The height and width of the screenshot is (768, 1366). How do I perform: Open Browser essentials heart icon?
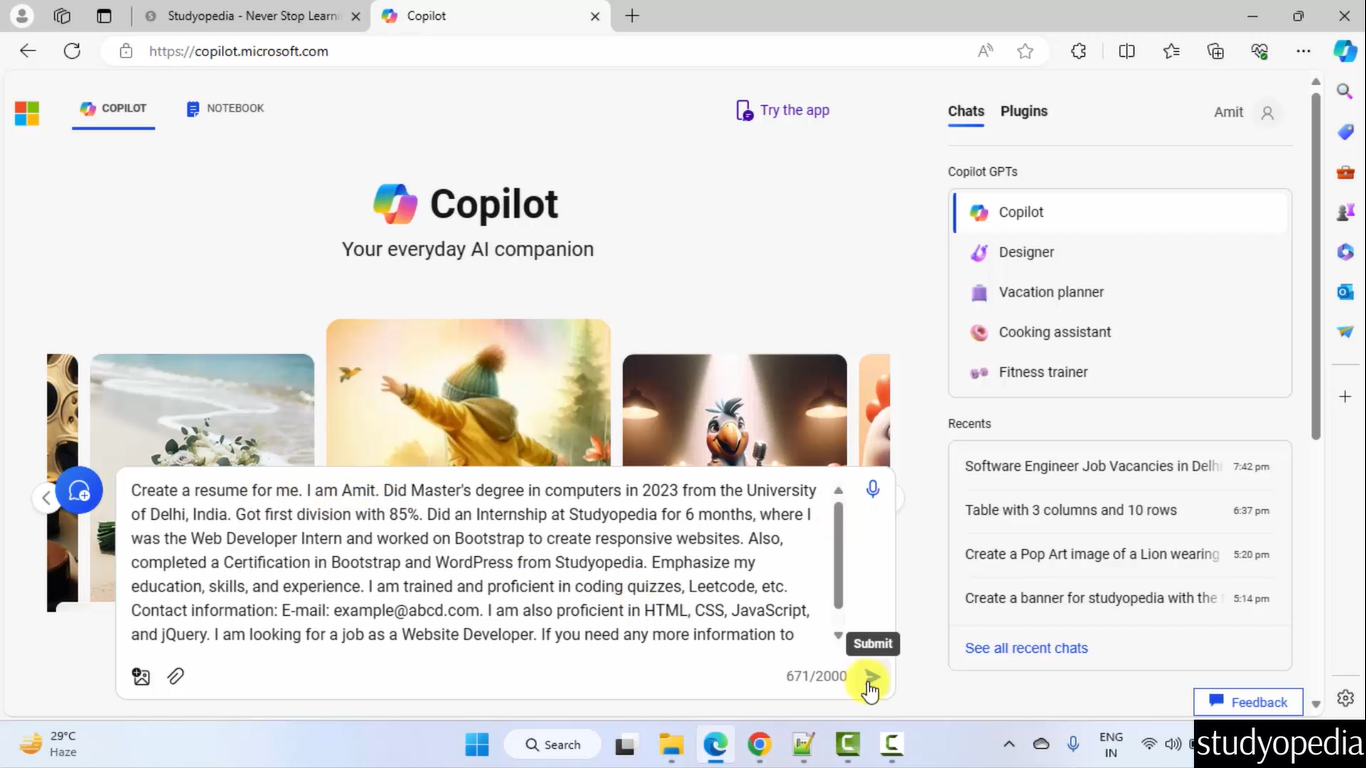pos(1259,51)
